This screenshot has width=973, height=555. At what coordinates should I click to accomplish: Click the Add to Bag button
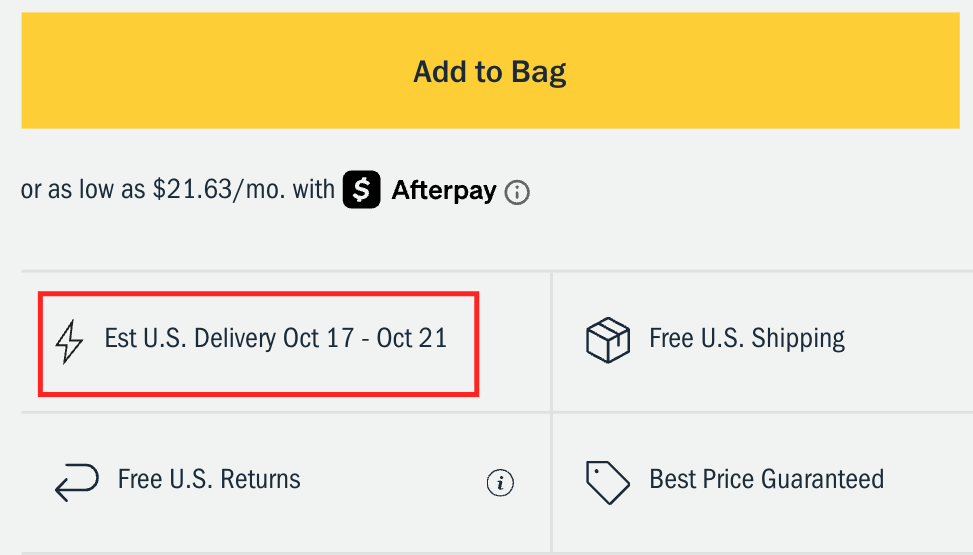coord(489,71)
